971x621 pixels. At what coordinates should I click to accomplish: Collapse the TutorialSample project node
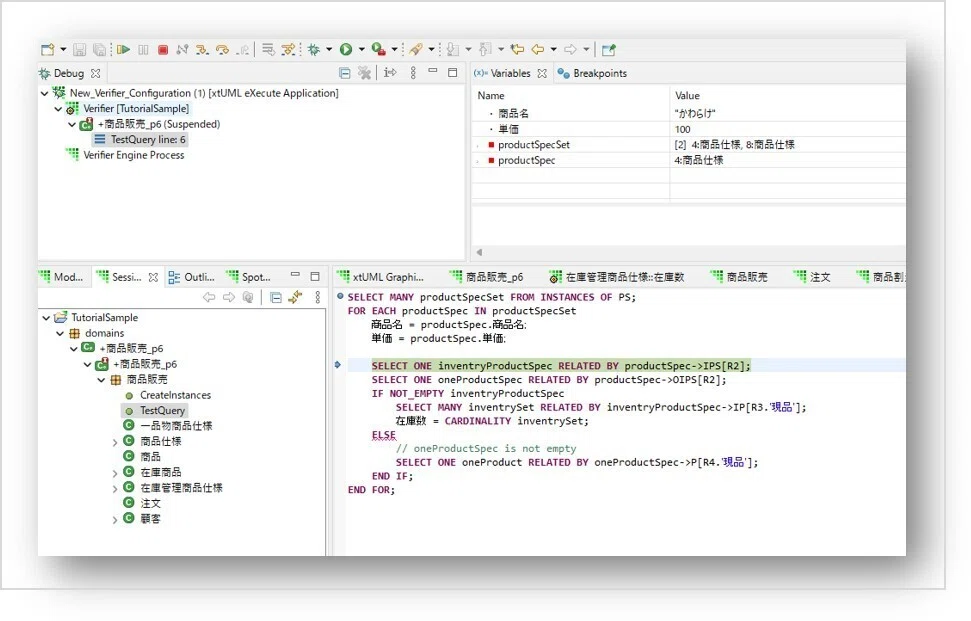click(46, 318)
